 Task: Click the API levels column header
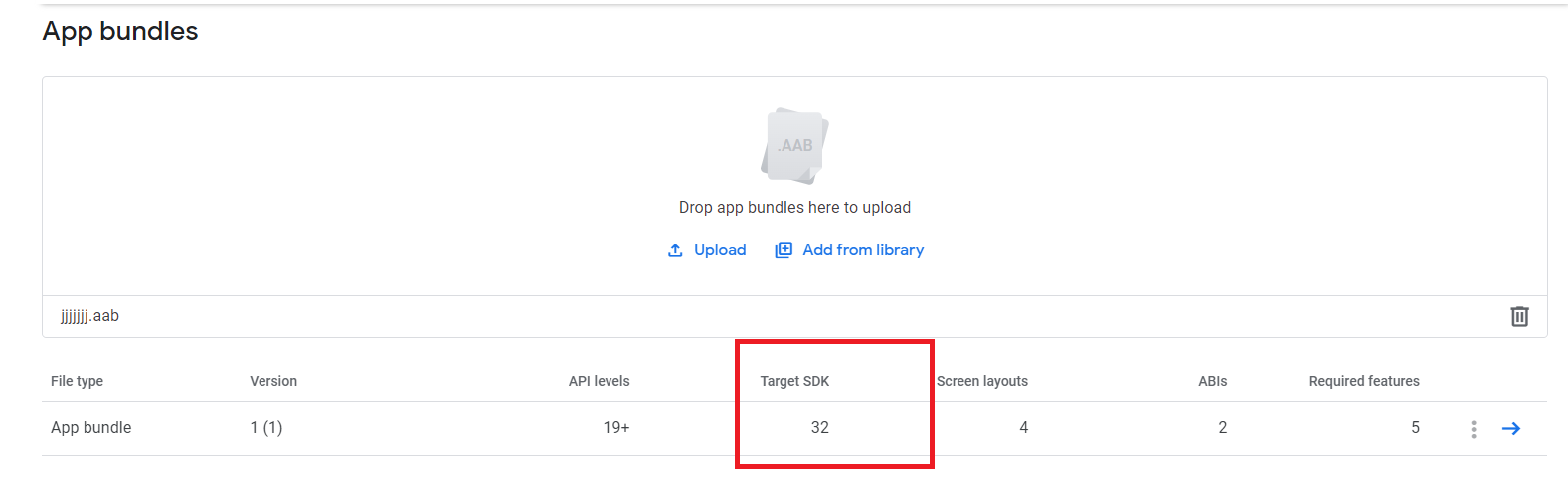(x=599, y=381)
